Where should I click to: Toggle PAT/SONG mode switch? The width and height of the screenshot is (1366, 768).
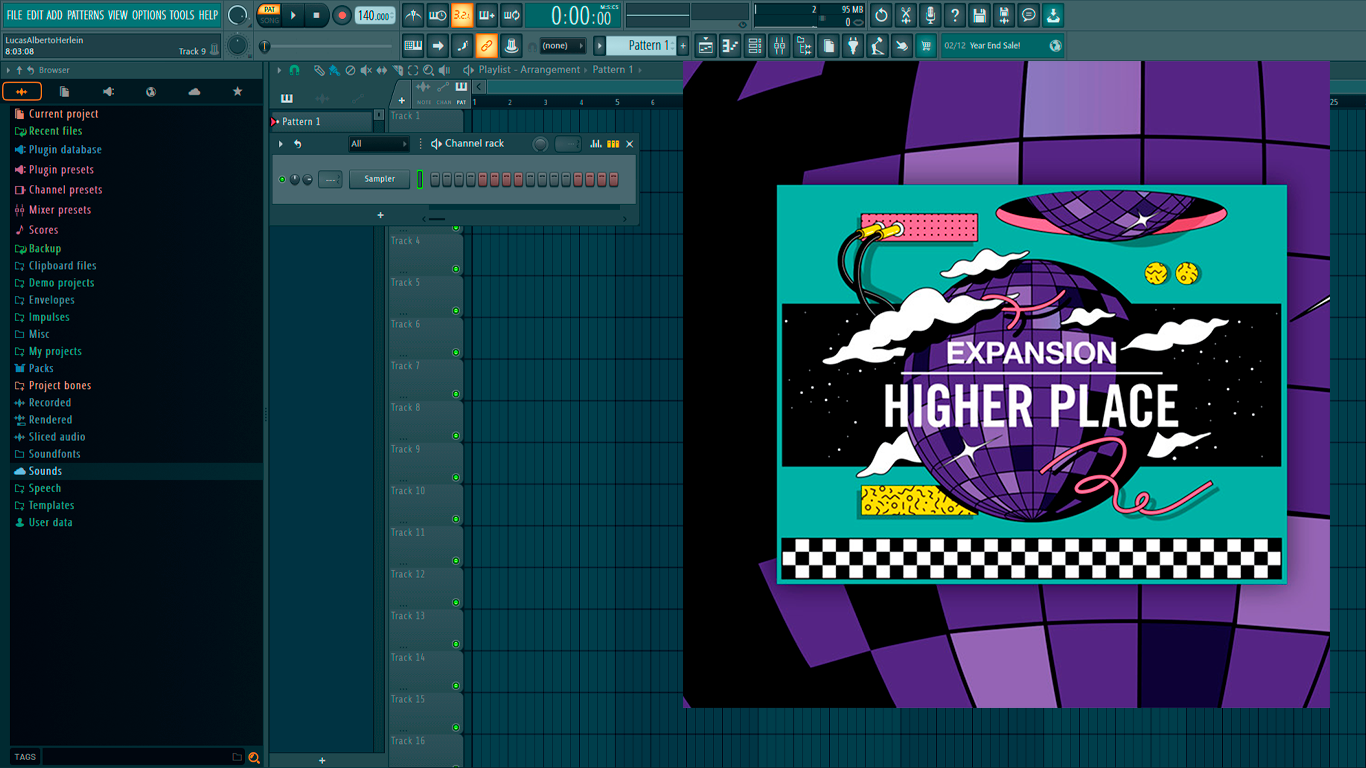point(269,15)
